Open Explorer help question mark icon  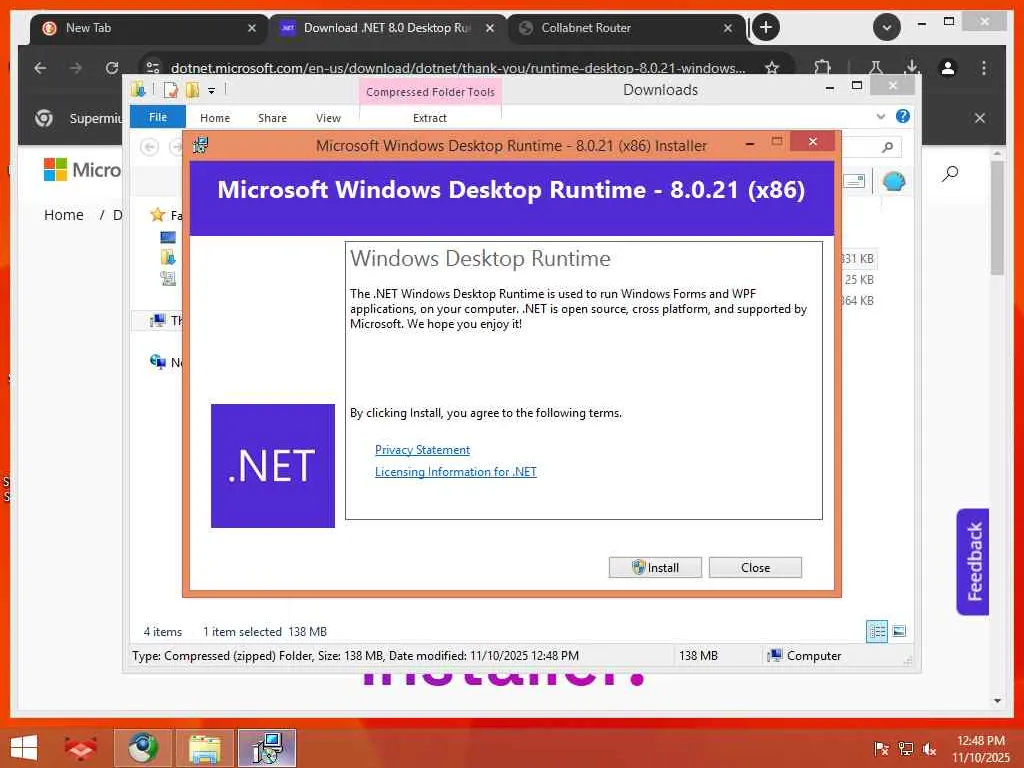(x=903, y=116)
